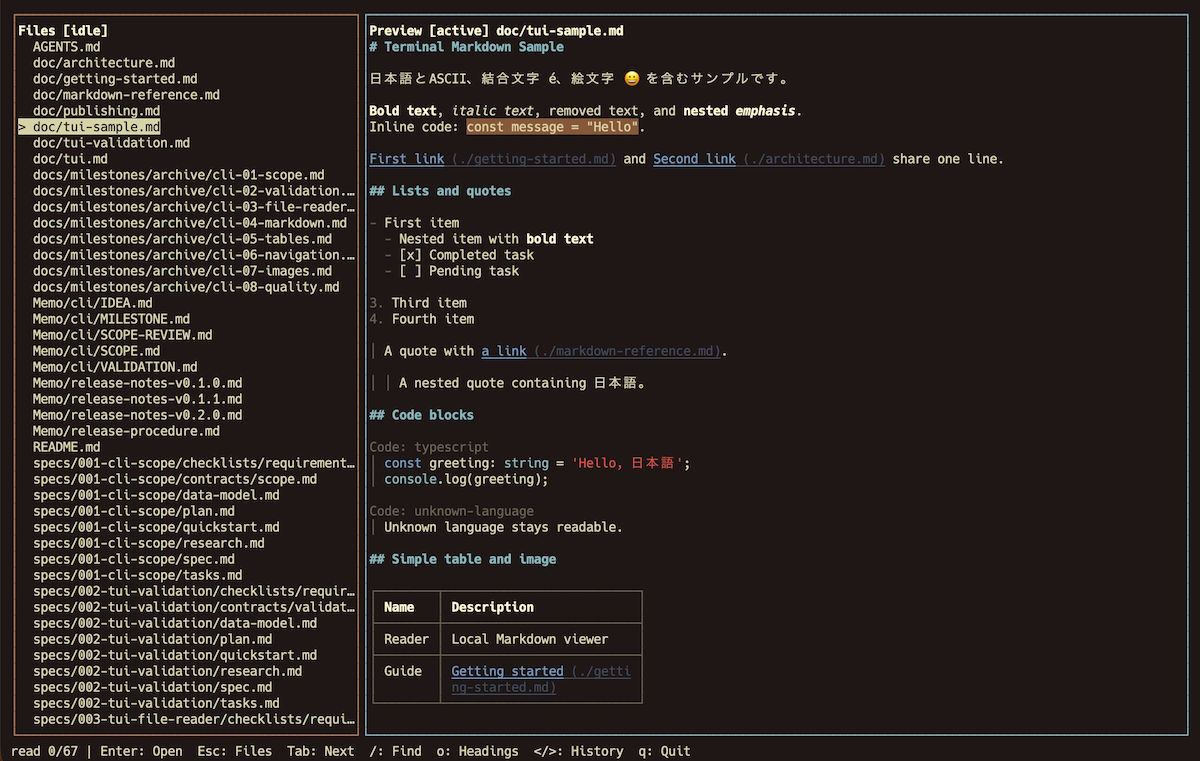The height and width of the screenshot is (761, 1200).
Task: Select Memo/release-notes-v0.1.1.md
Action: click(x=138, y=399)
